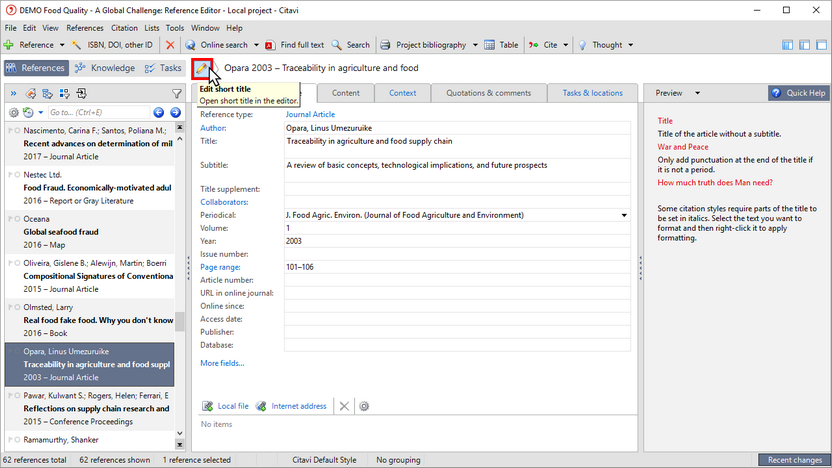This screenshot has height=468, width=832.
Task: Open the Project bibliography printer icon
Action: pyautogui.click(x=385, y=45)
